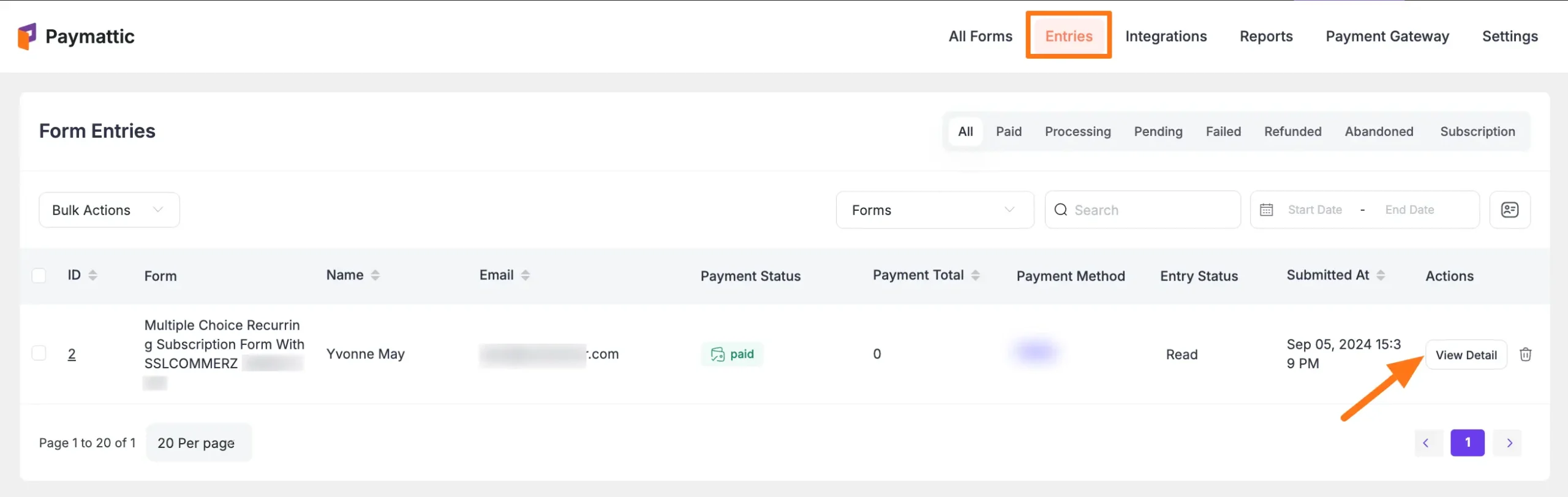Click the Paymattic logo
The image size is (1568, 497).
(x=75, y=36)
